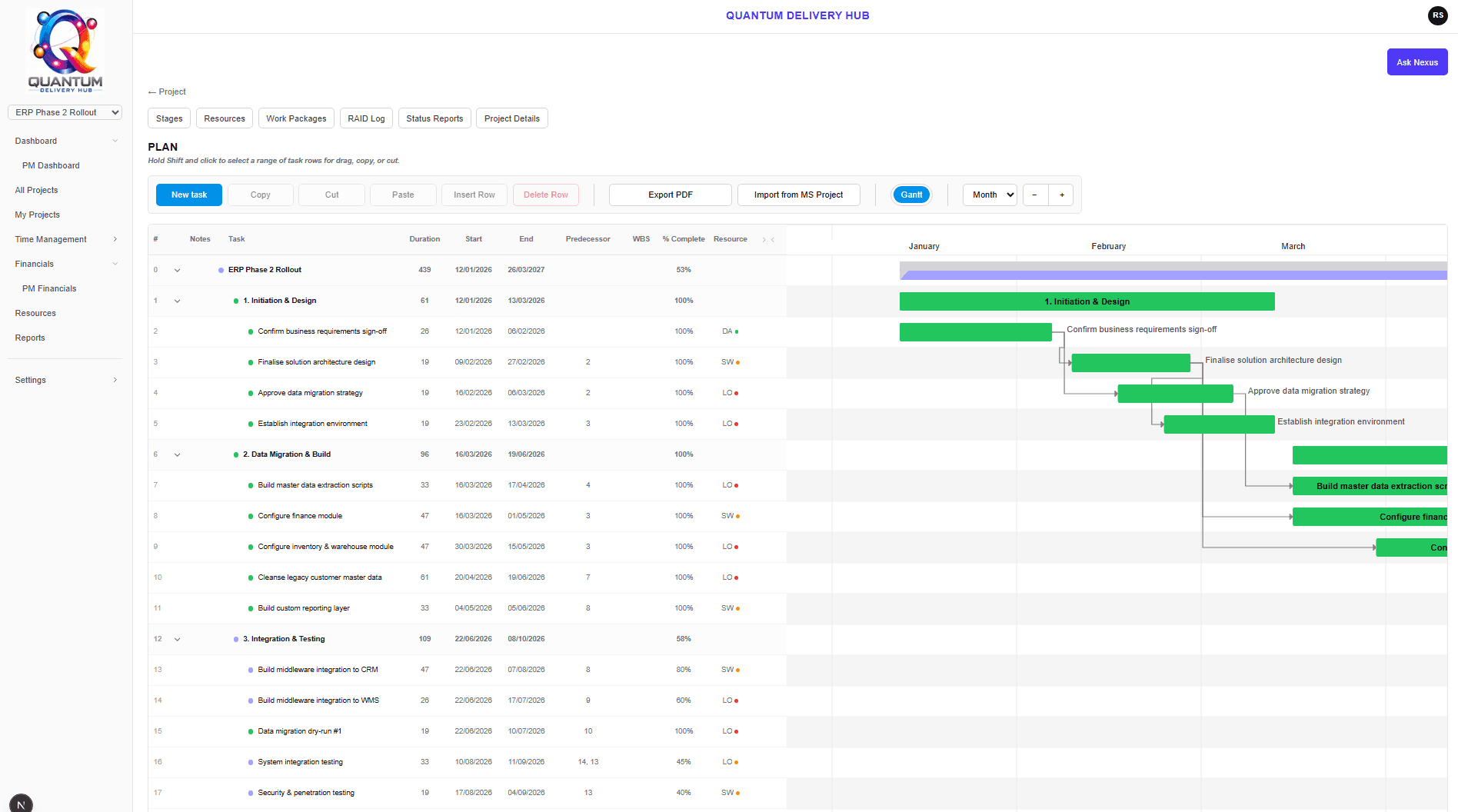Collapse the 1. Initiation & Design stage
The height and width of the screenshot is (812, 1458).
177,301
